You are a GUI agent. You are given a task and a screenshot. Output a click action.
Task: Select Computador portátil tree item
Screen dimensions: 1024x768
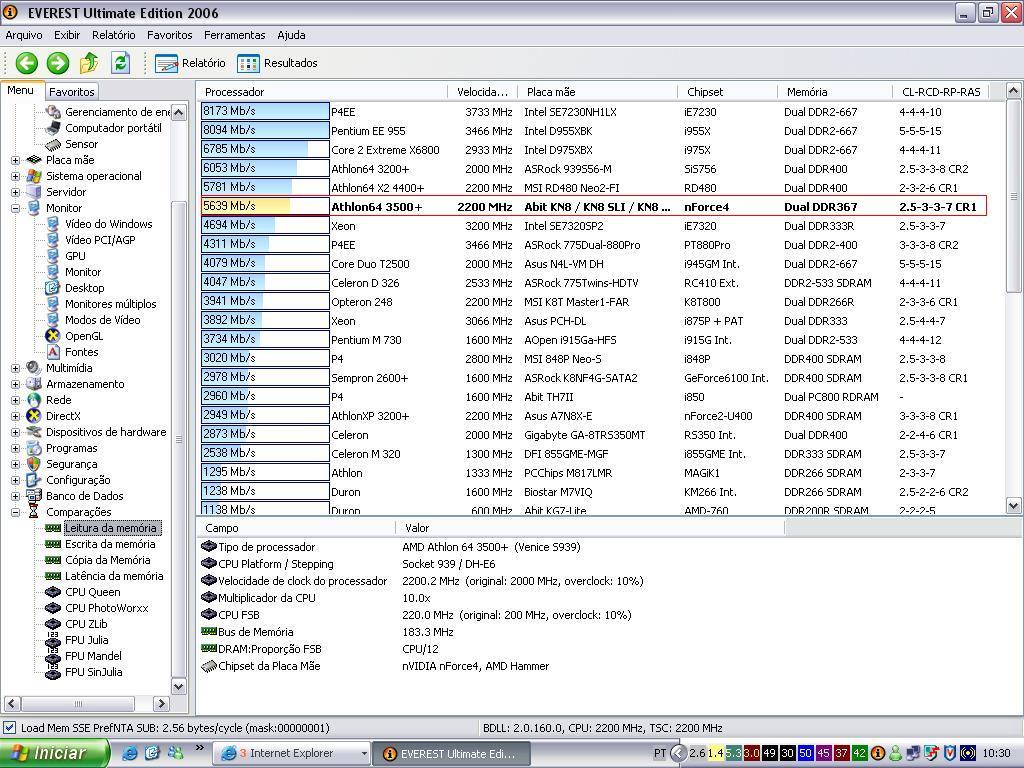click(113, 128)
